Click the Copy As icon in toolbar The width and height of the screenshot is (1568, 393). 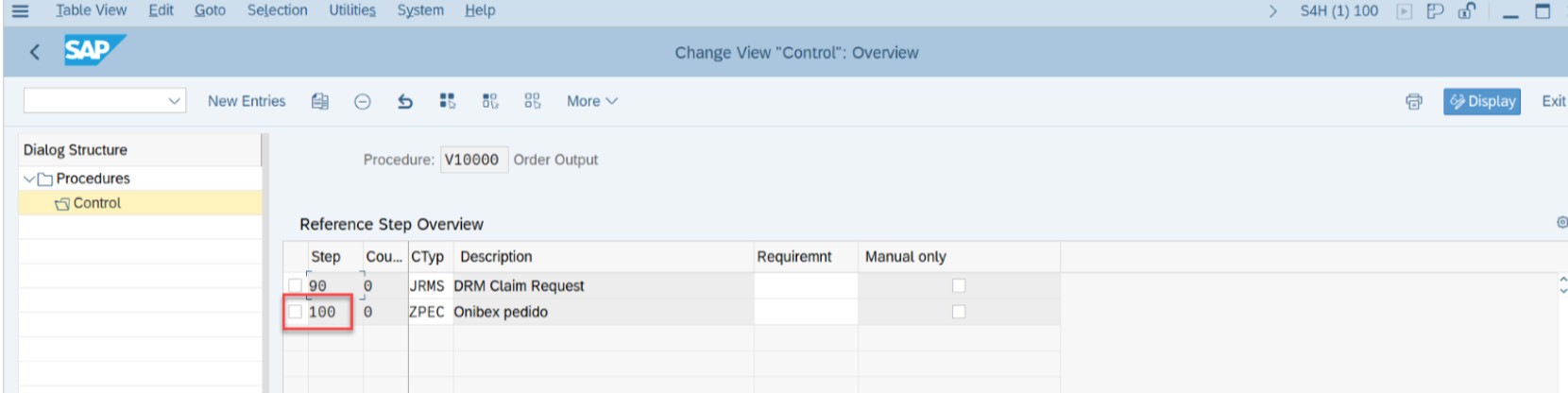[320, 101]
